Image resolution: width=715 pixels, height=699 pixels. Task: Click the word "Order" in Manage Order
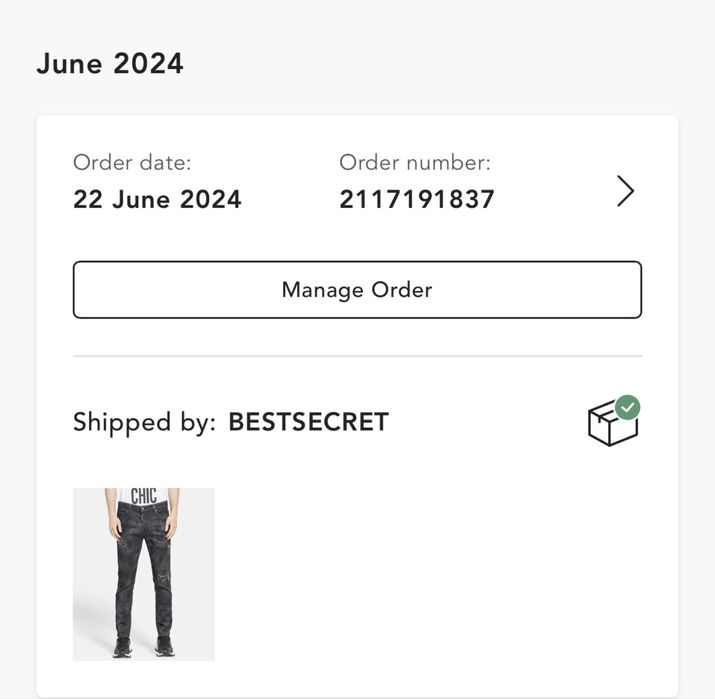(x=402, y=290)
